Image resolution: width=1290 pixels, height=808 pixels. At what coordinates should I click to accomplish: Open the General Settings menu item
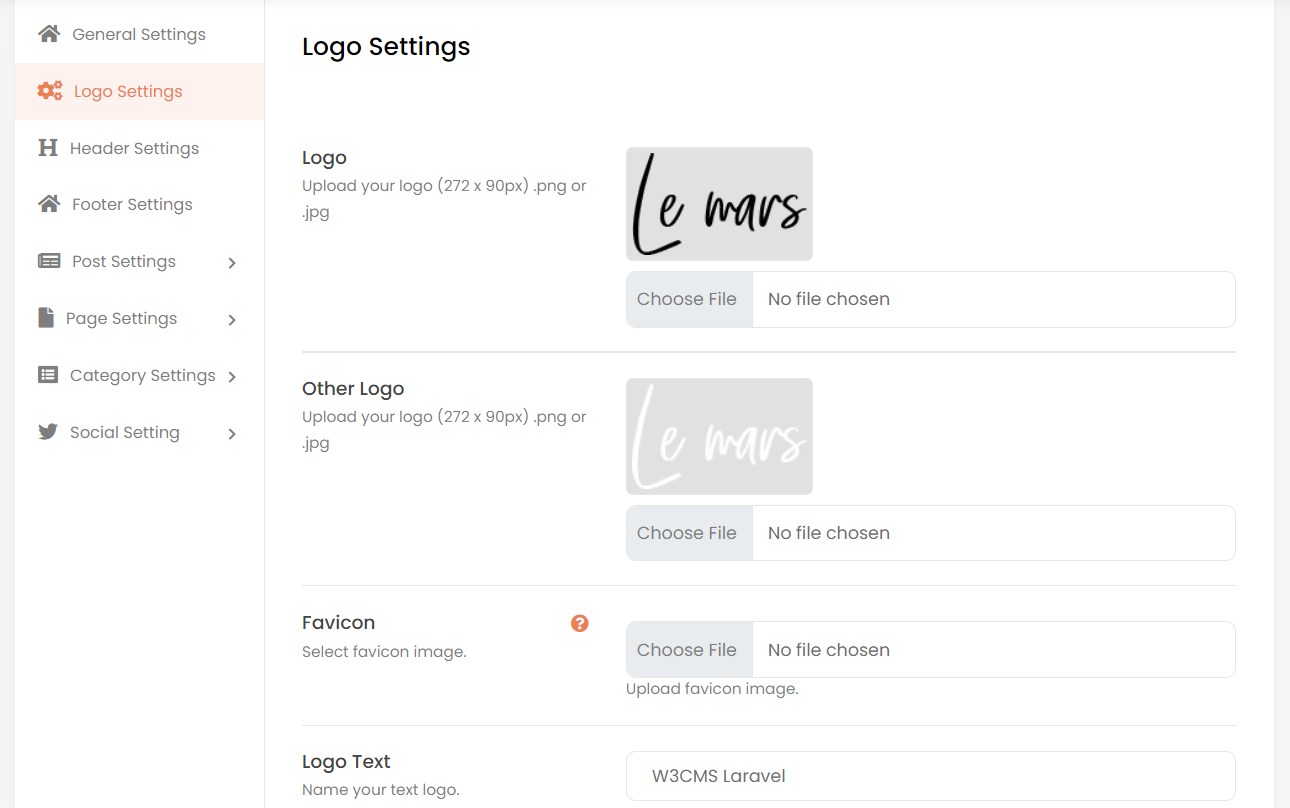point(138,34)
